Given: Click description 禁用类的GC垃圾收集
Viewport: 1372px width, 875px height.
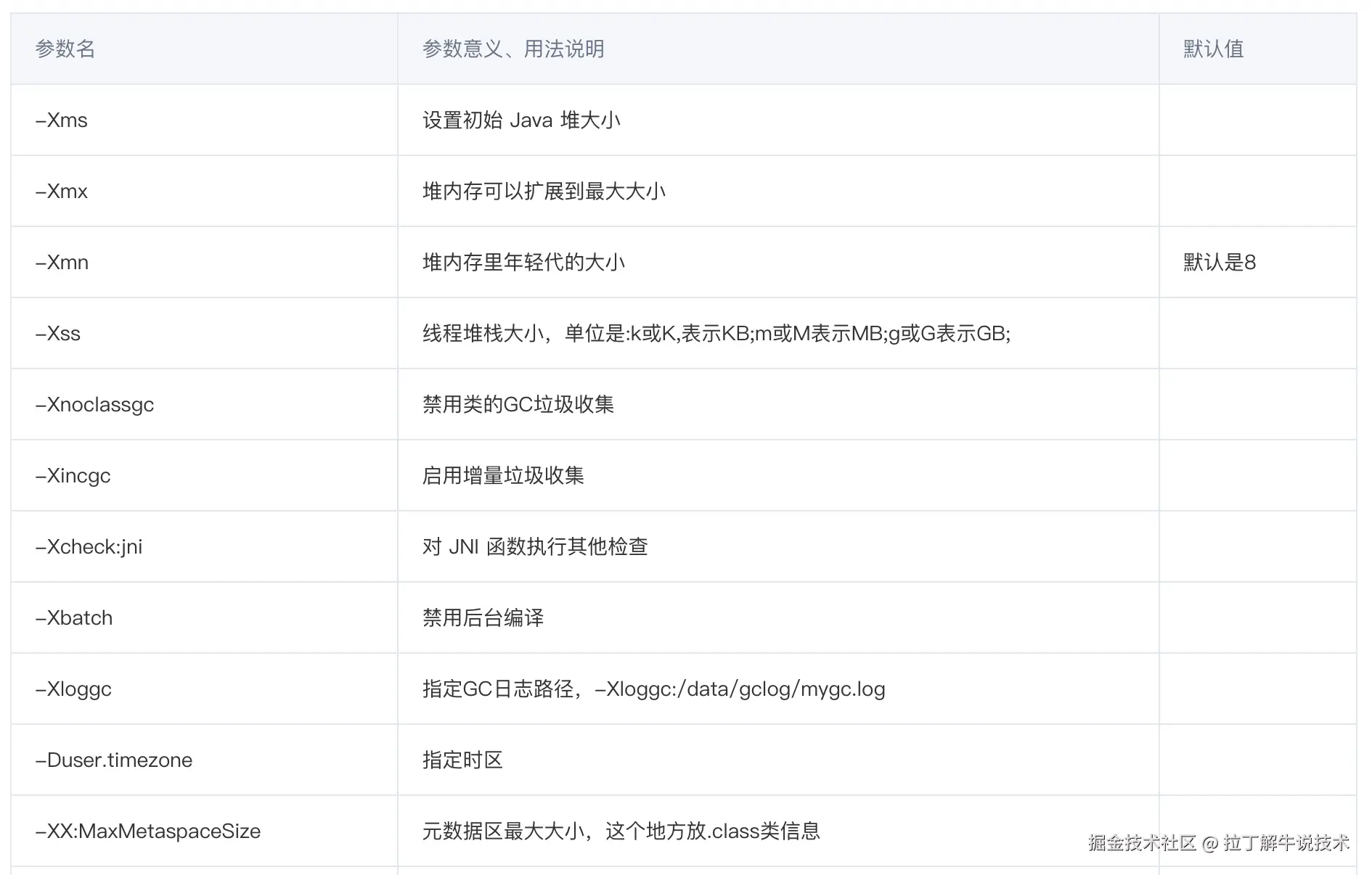Looking at the screenshot, I should point(518,404).
